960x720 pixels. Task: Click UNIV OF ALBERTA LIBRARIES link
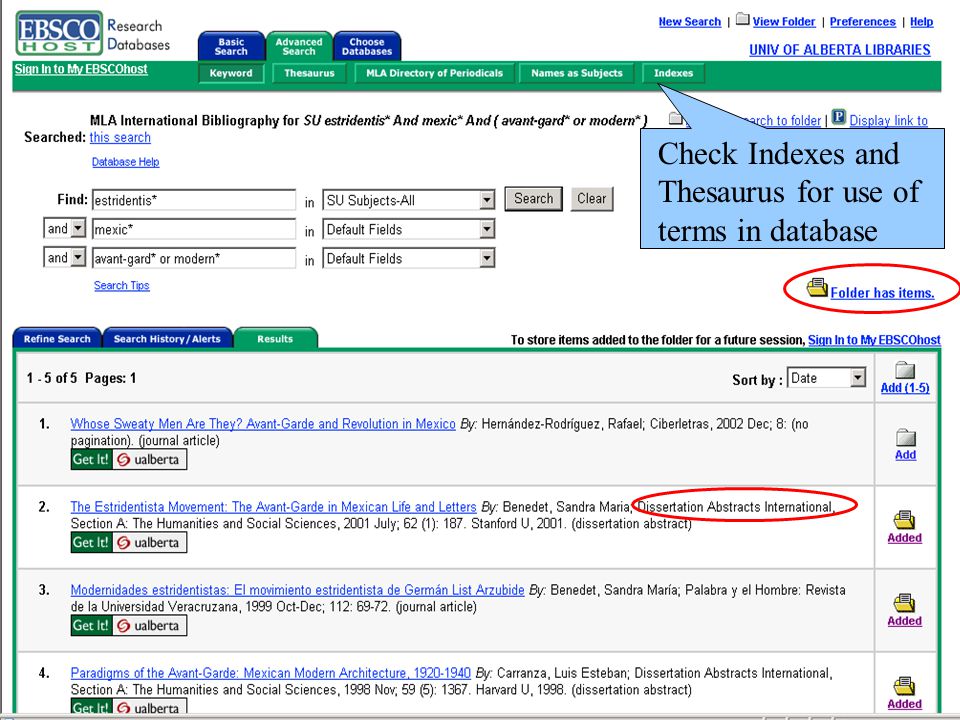tap(839, 50)
